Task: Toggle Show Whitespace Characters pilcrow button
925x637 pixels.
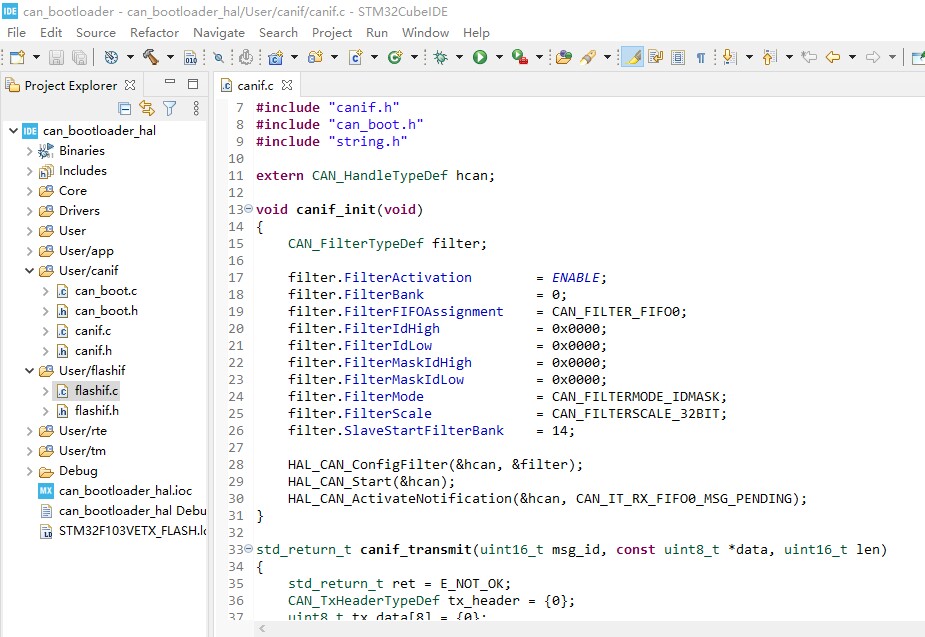Action: pos(700,57)
